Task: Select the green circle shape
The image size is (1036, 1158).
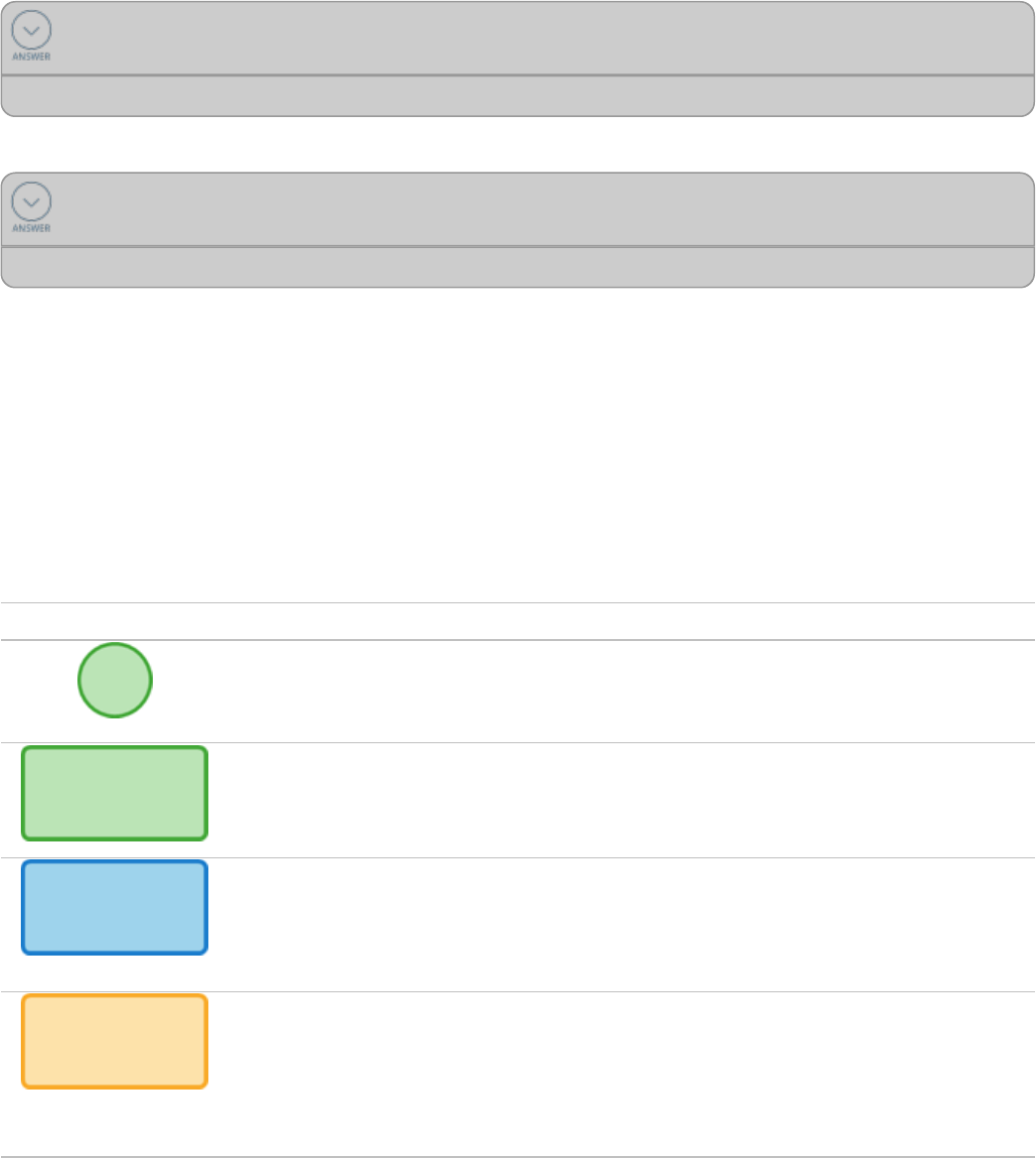Action: point(115,680)
